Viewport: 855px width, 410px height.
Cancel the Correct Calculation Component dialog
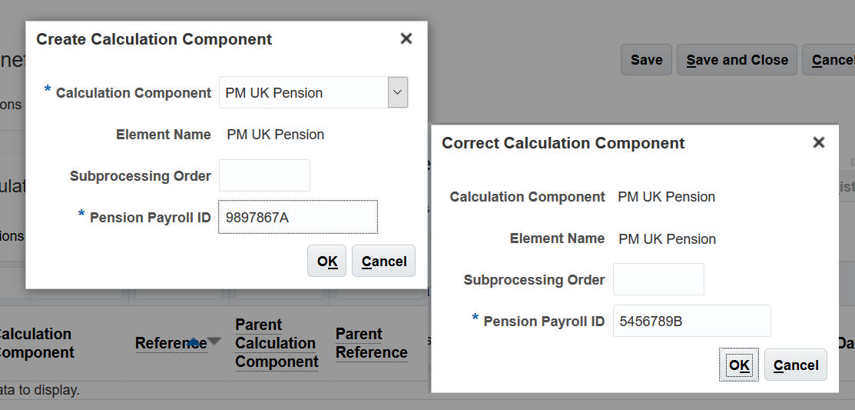tap(796, 365)
